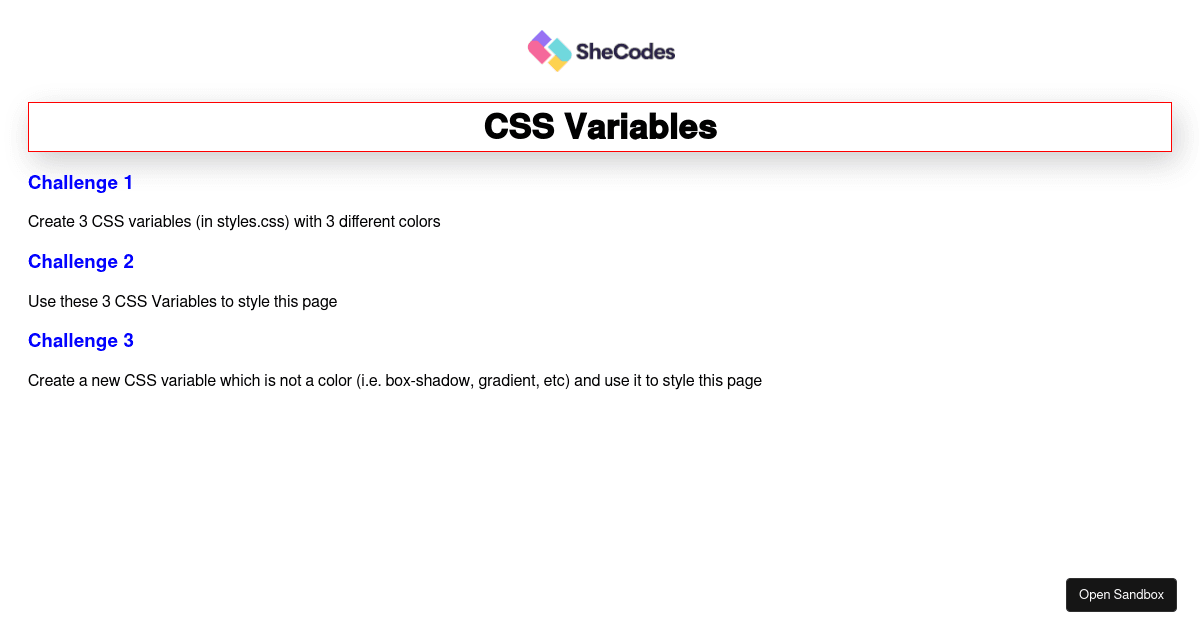Click the SheCodes wordmark text
Screen dimensions: 1200x630
[x=625, y=52]
